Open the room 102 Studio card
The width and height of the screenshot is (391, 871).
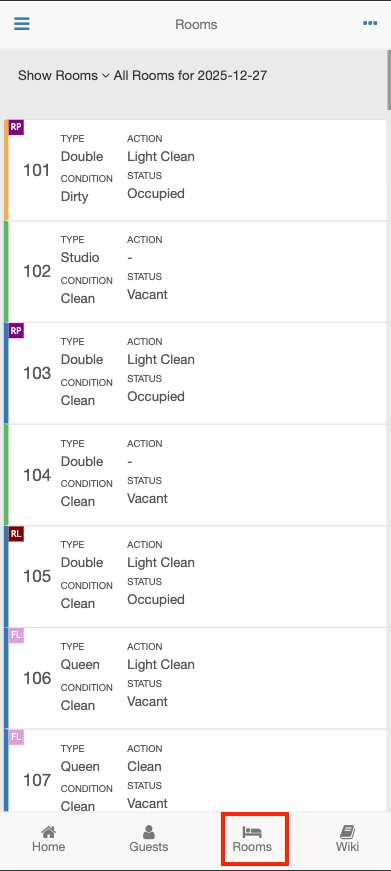196,272
